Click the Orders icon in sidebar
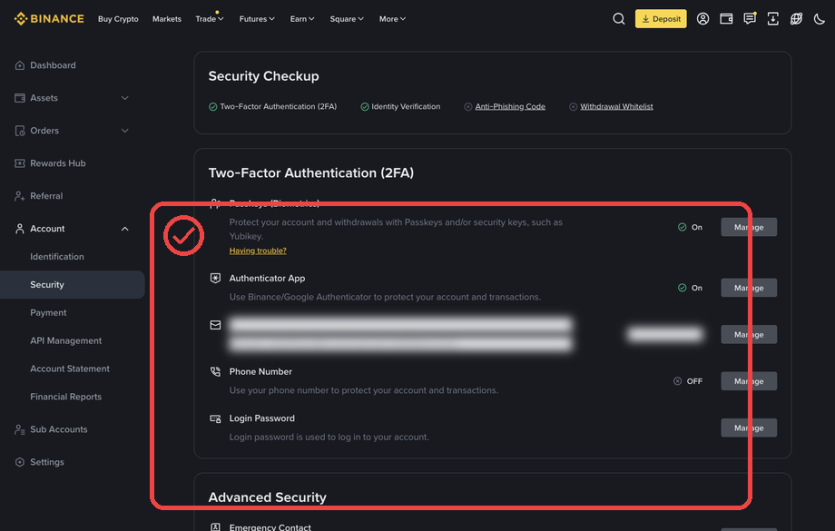The width and height of the screenshot is (835, 531). (x=20, y=130)
